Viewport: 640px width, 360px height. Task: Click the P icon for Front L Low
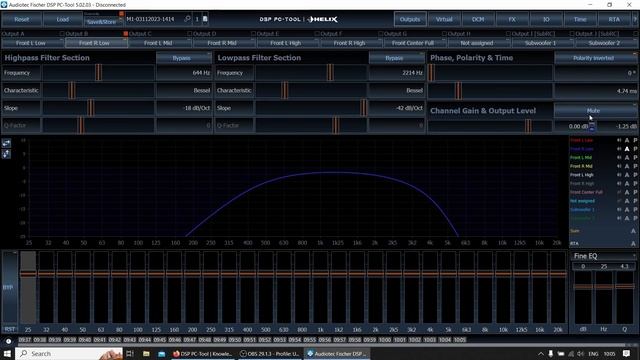(x=635, y=140)
